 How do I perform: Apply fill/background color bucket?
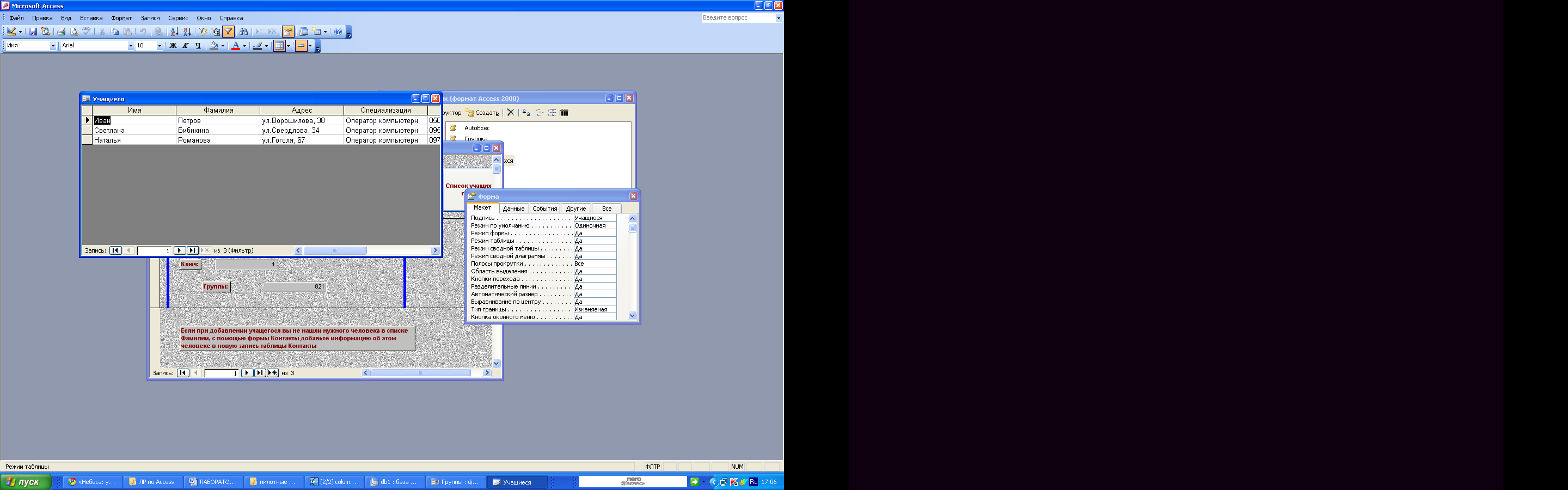(x=213, y=46)
